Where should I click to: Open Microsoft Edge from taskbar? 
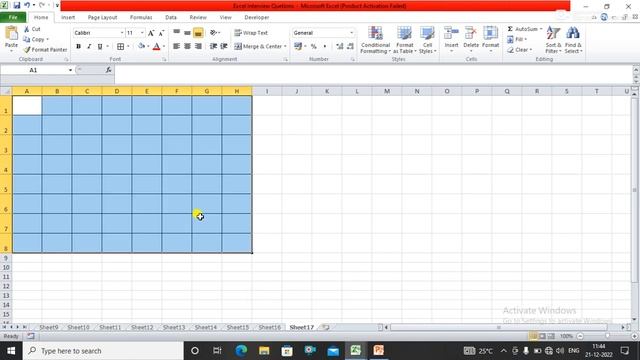[241, 351]
